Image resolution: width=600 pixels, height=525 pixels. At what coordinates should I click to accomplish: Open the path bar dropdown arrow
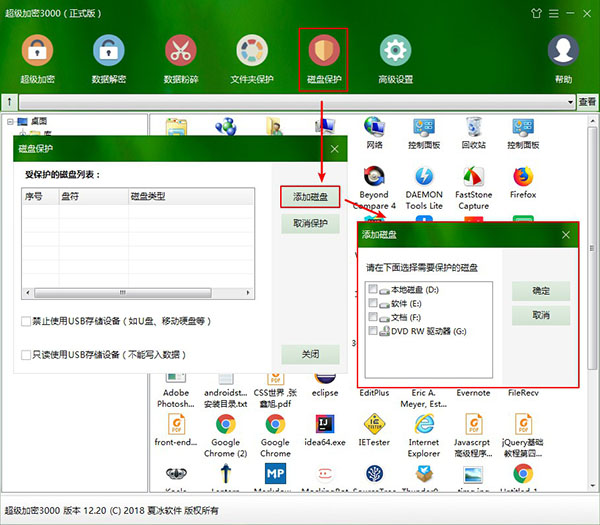pos(570,102)
